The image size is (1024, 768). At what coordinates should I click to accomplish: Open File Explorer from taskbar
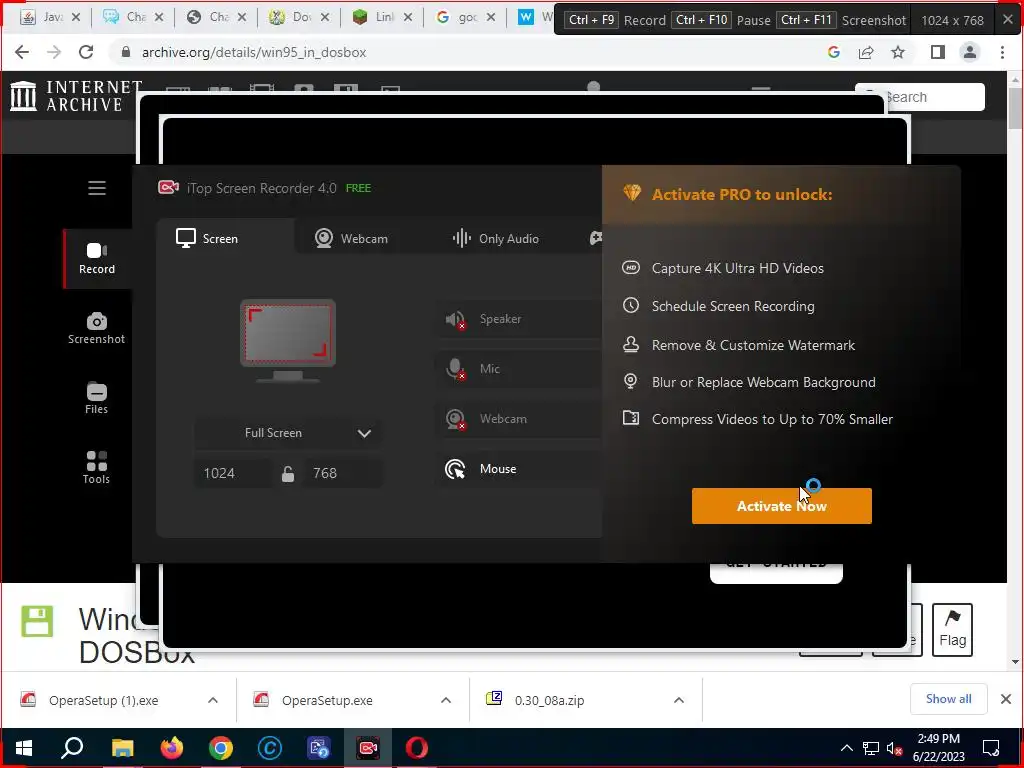122,748
